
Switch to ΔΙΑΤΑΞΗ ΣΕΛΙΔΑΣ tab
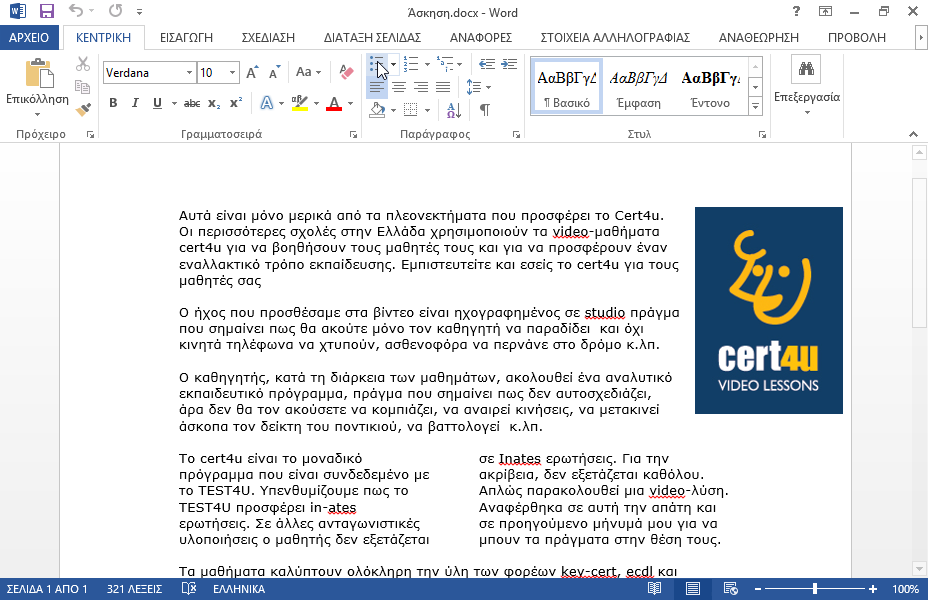click(372, 37)
